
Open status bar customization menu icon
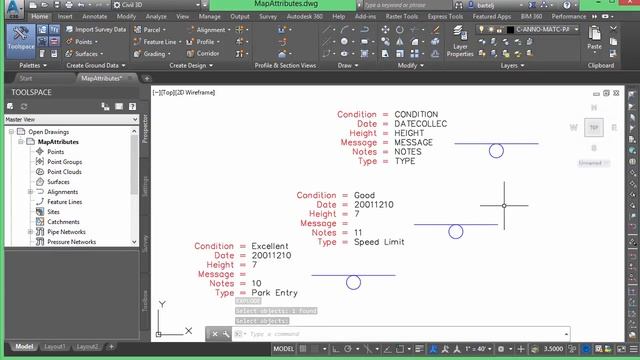pos(633,349)
